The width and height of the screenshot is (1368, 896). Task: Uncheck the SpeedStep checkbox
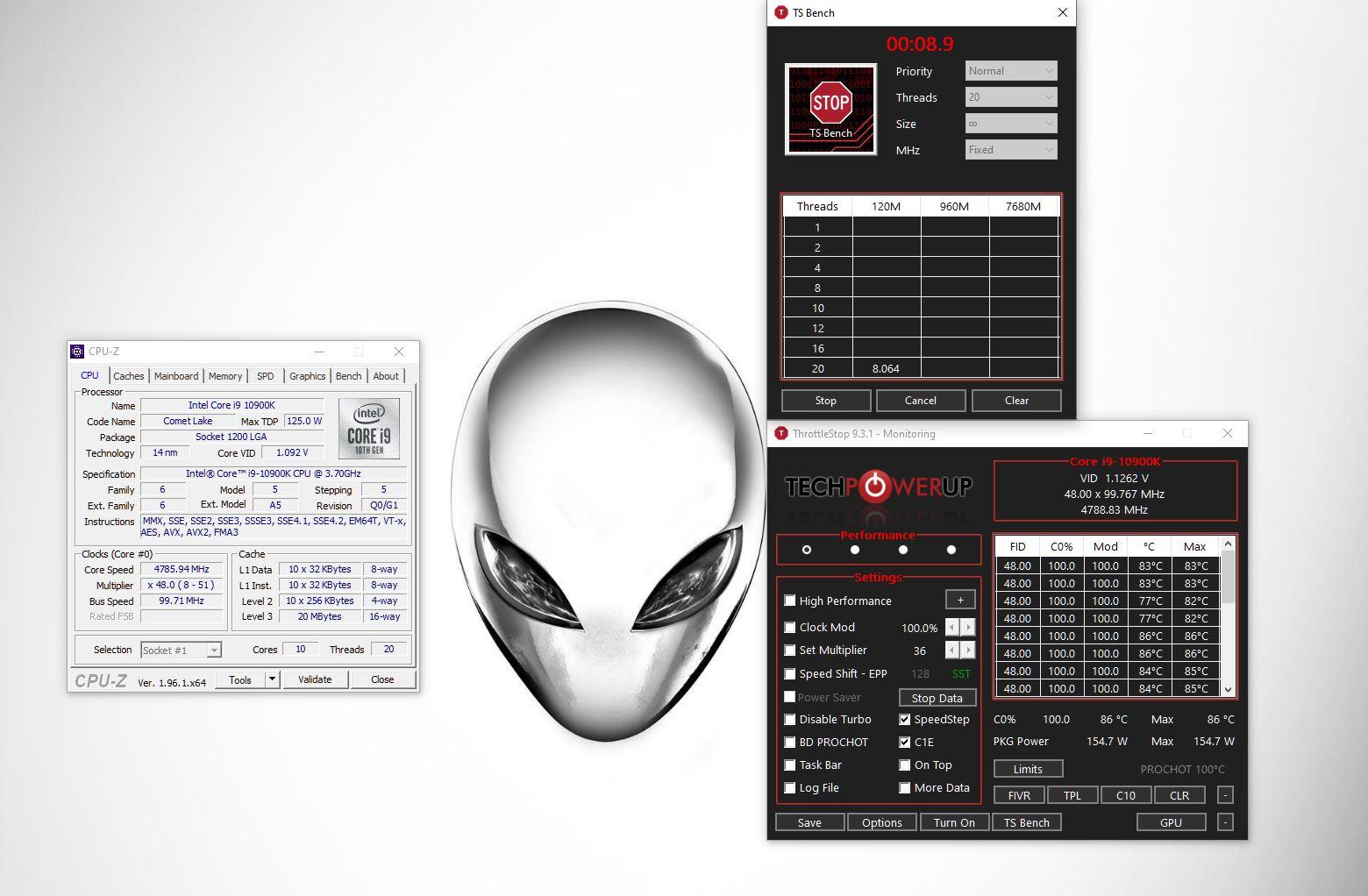(x=905, y=719)
